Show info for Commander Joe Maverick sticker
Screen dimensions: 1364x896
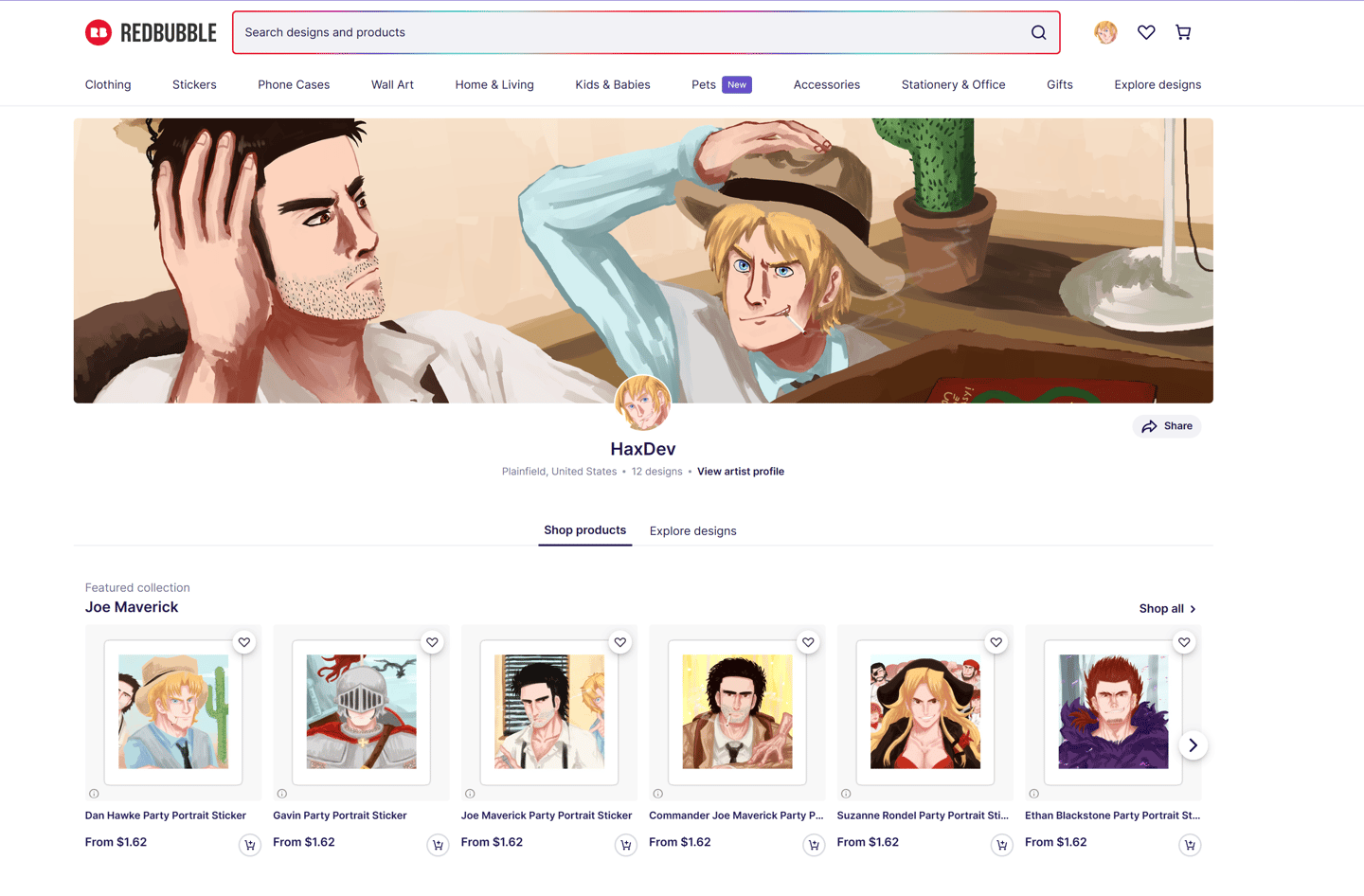point(657,794)
